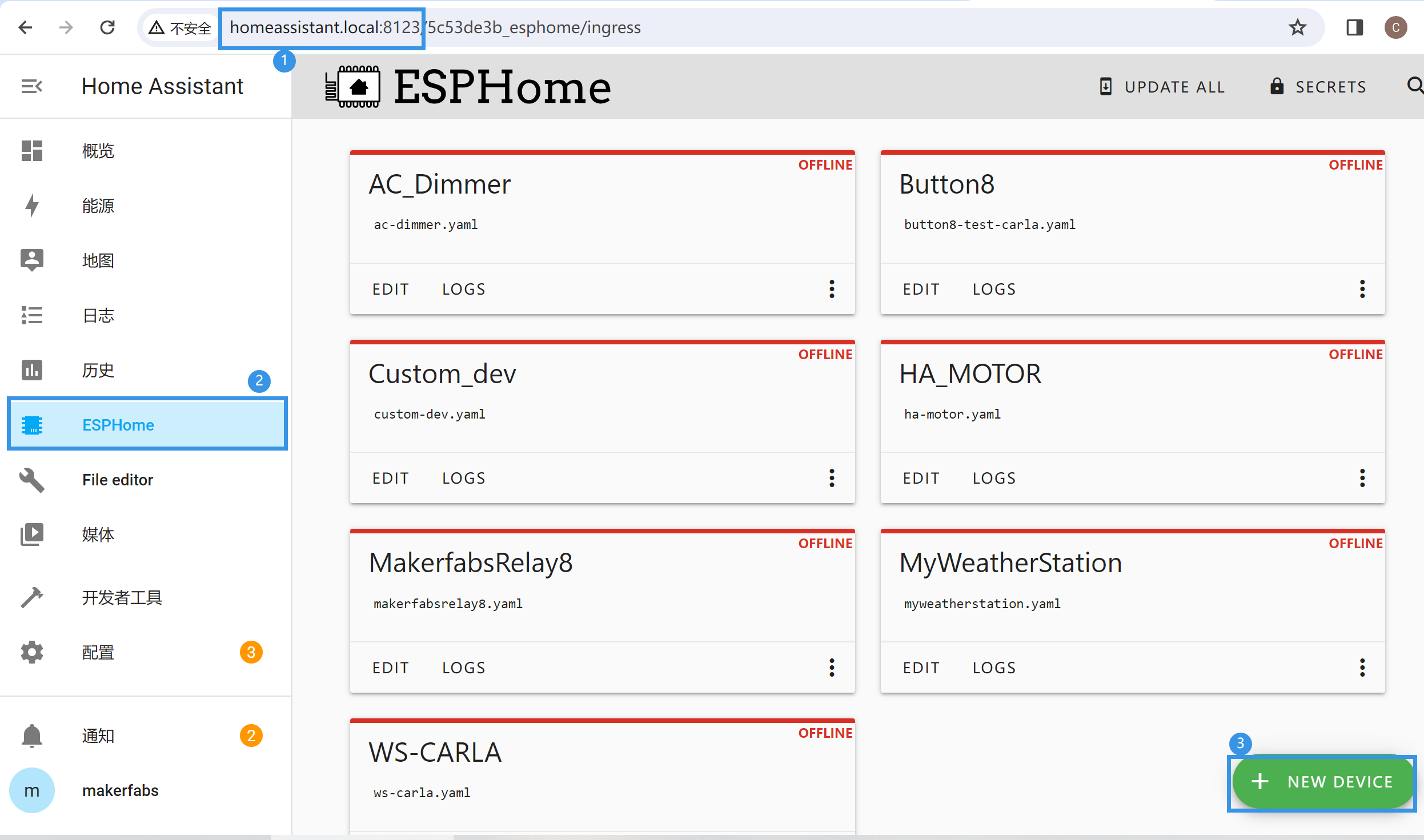Click the browser forward arrow
This screenshot has height=840, width=1424.
pos(66,27)
